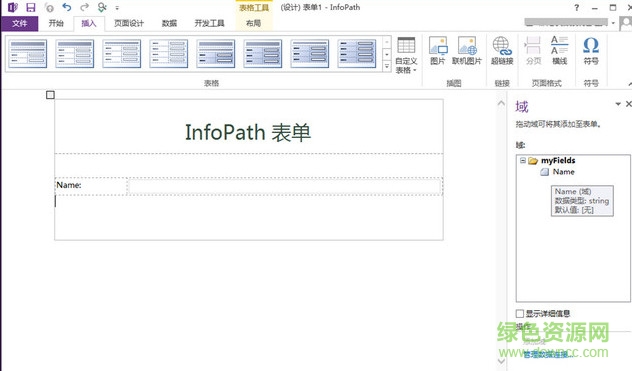Open the 文件 (File) menu

click(19, 23)
